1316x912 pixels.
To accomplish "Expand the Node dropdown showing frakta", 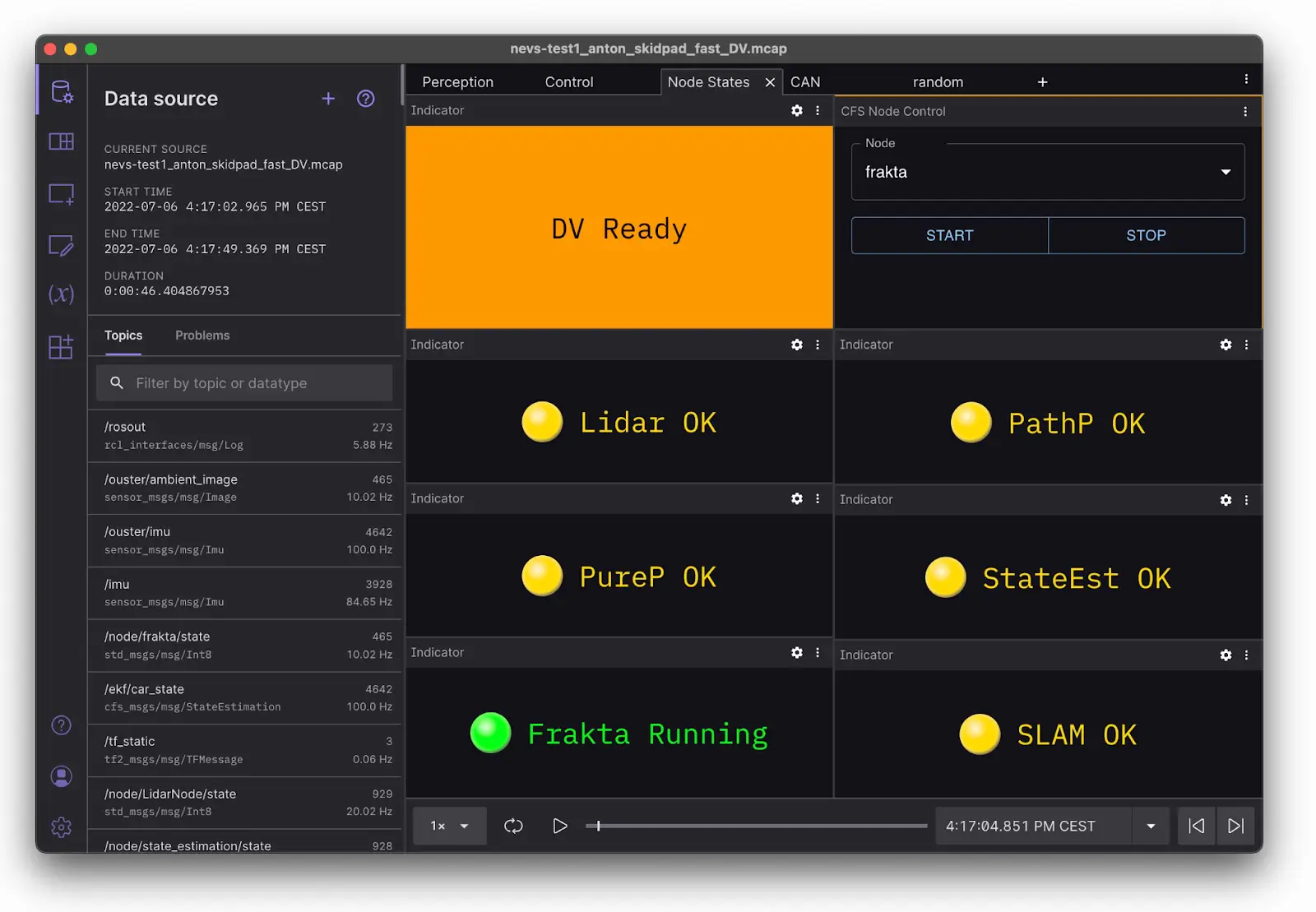I will [x=1047, y=172].
